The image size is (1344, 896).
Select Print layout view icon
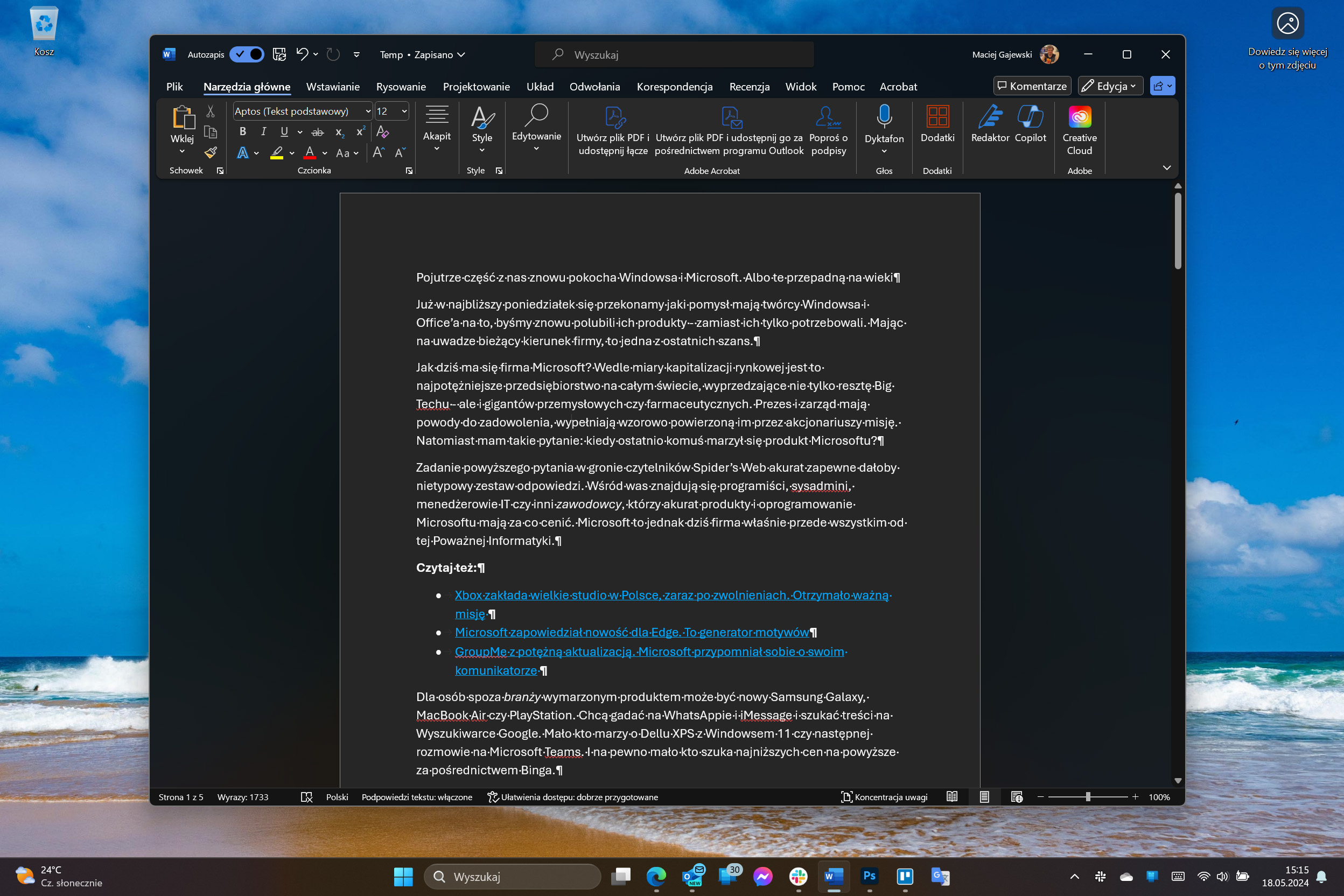[x=984, y=797]
